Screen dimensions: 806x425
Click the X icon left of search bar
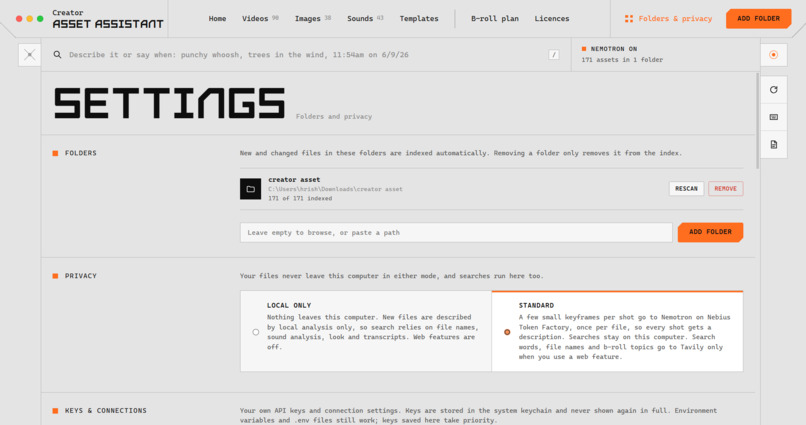tap(29, 54)
